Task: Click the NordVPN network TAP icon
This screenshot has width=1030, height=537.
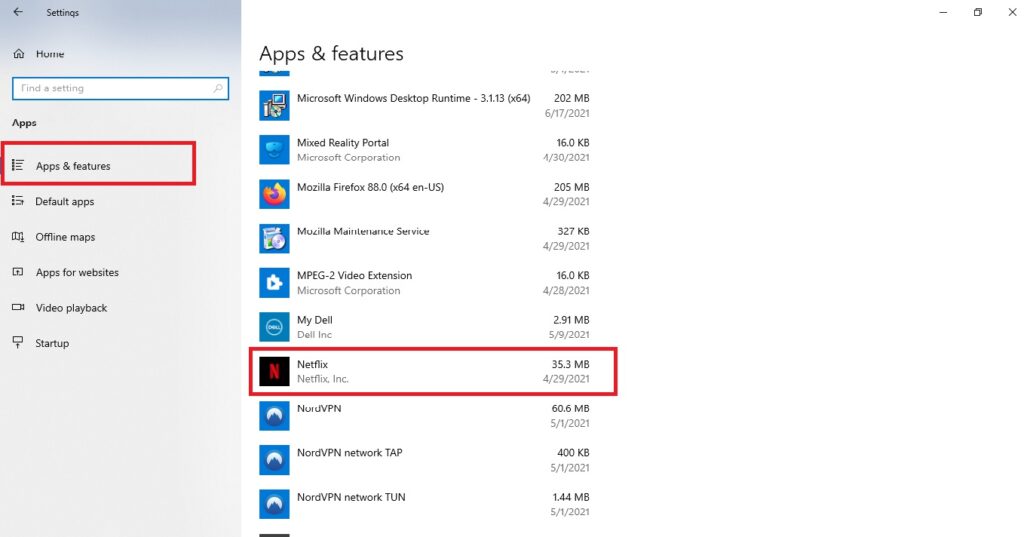Action: coord(274,459)
